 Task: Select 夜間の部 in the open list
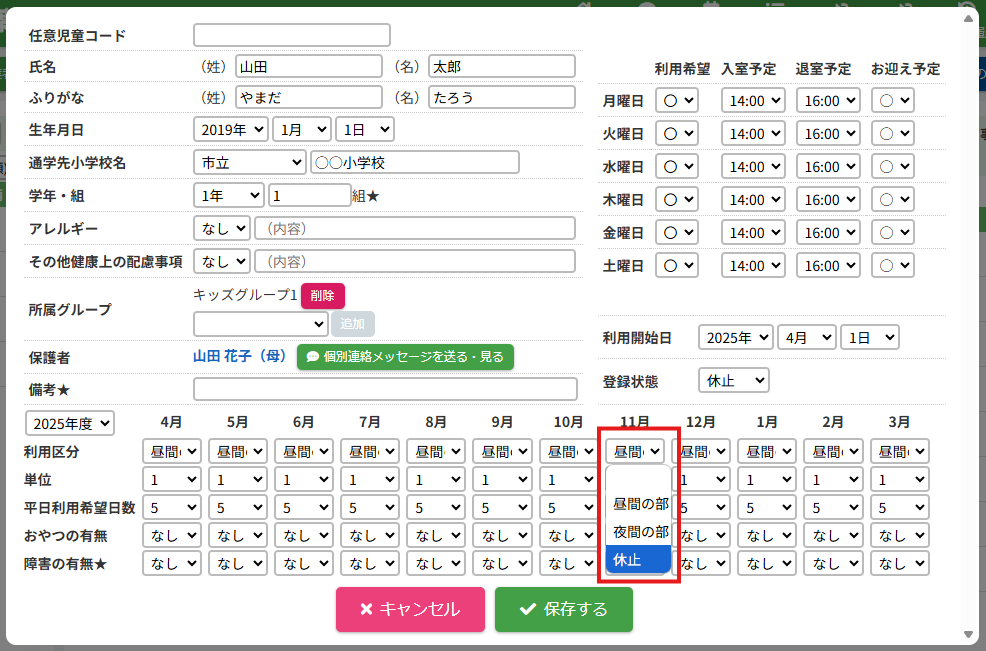640,532
